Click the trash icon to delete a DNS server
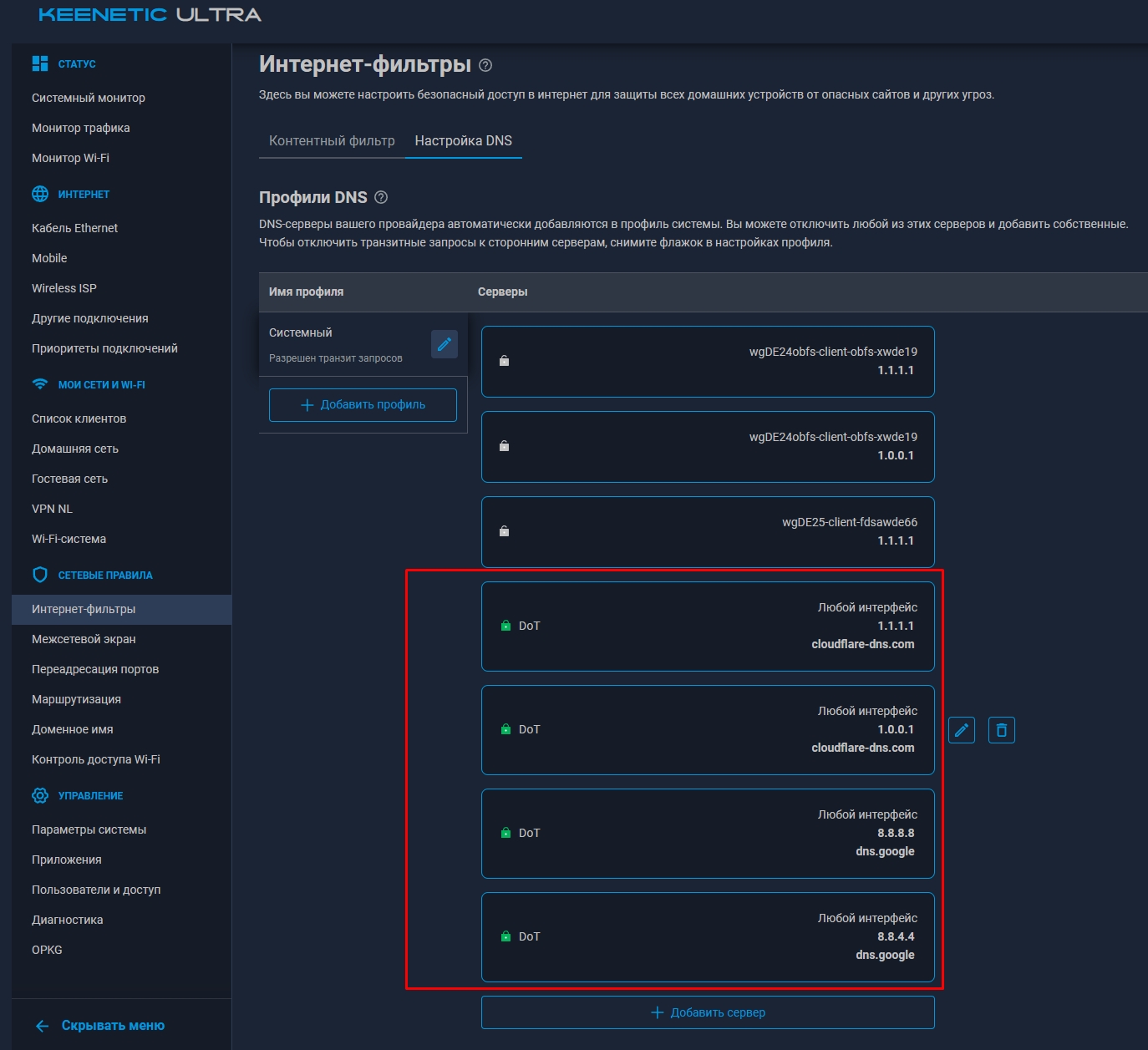Viewport: 1148px width, 1050px height. (x=1001, y=729)
